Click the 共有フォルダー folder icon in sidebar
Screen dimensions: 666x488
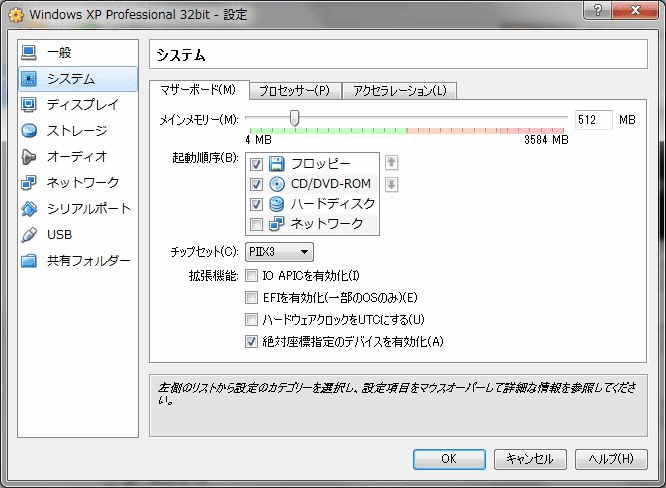point(28,260)
